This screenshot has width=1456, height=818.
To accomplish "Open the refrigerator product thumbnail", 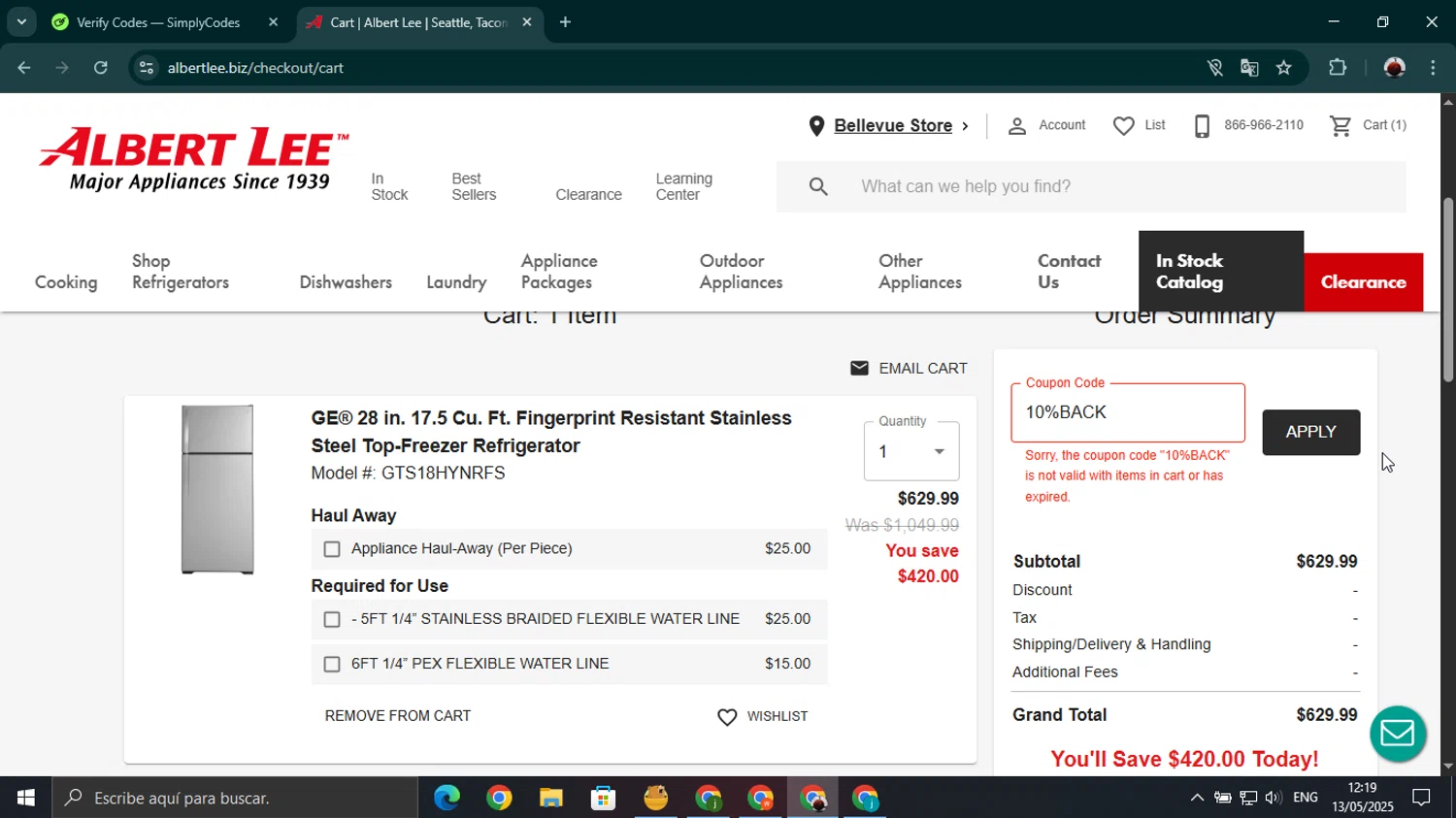I will [x=217, y=490].
